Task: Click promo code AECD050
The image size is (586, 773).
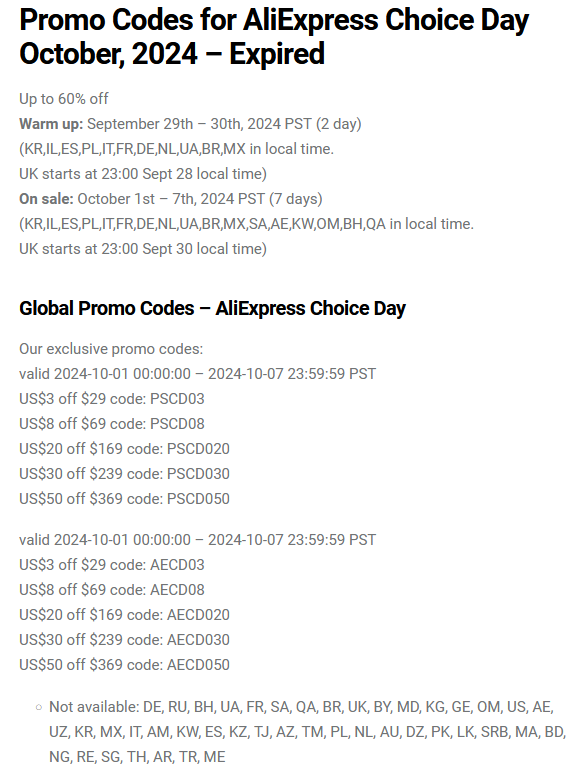Action: [x=198, y=665]
